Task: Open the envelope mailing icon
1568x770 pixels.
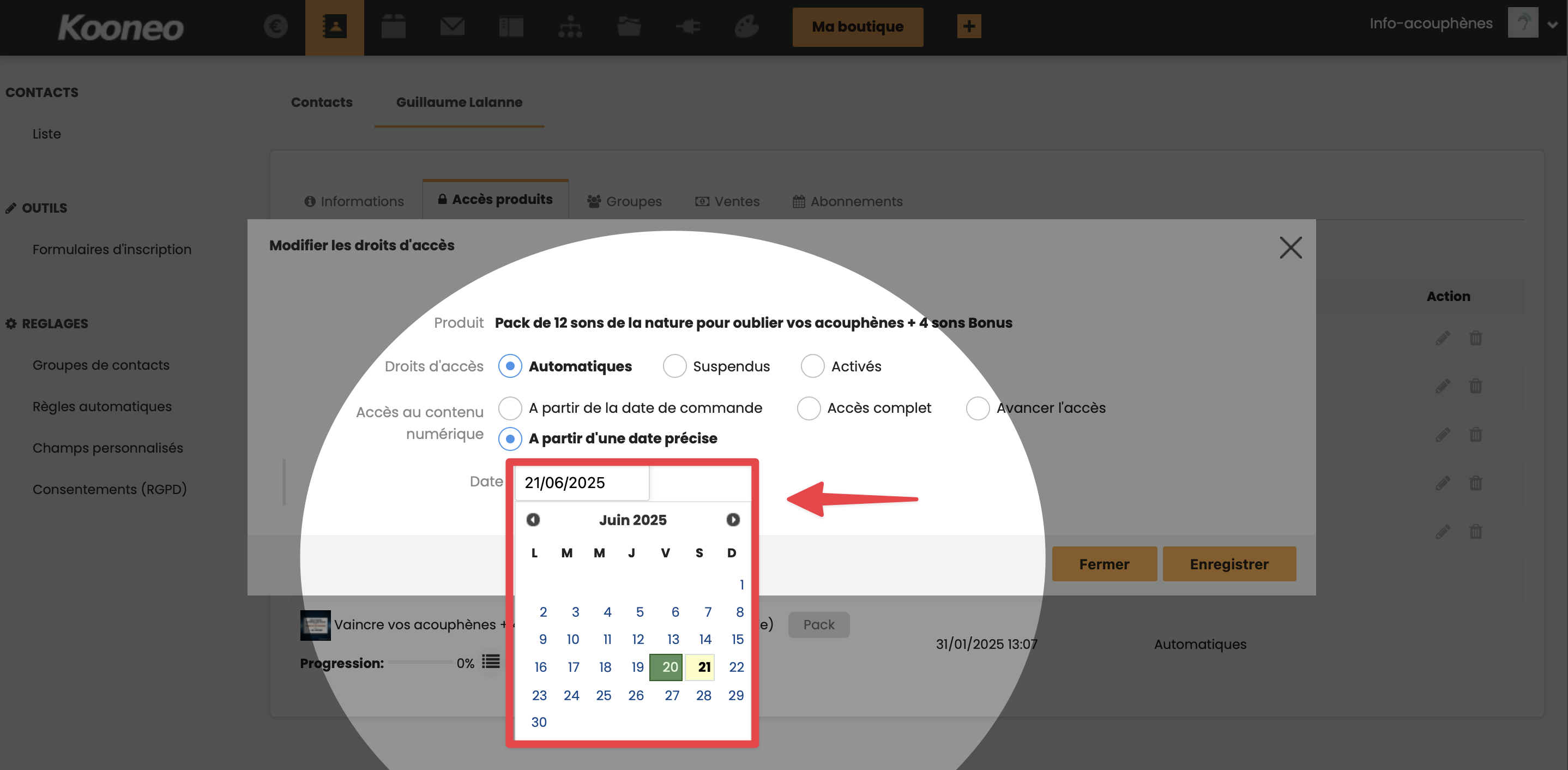Action: coord(453,27)
